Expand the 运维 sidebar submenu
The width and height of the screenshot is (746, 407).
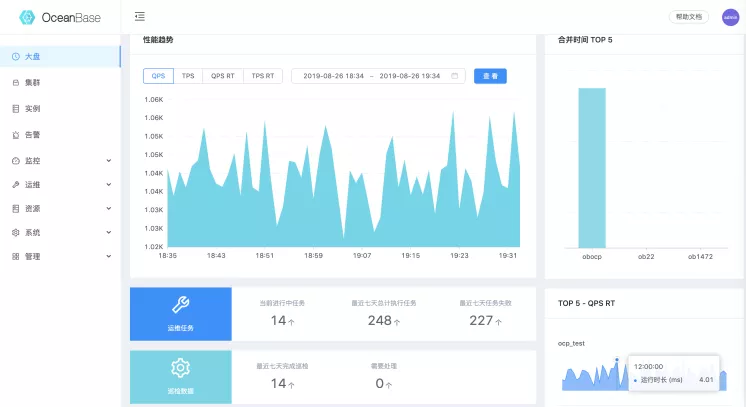(x=60, y=185)
